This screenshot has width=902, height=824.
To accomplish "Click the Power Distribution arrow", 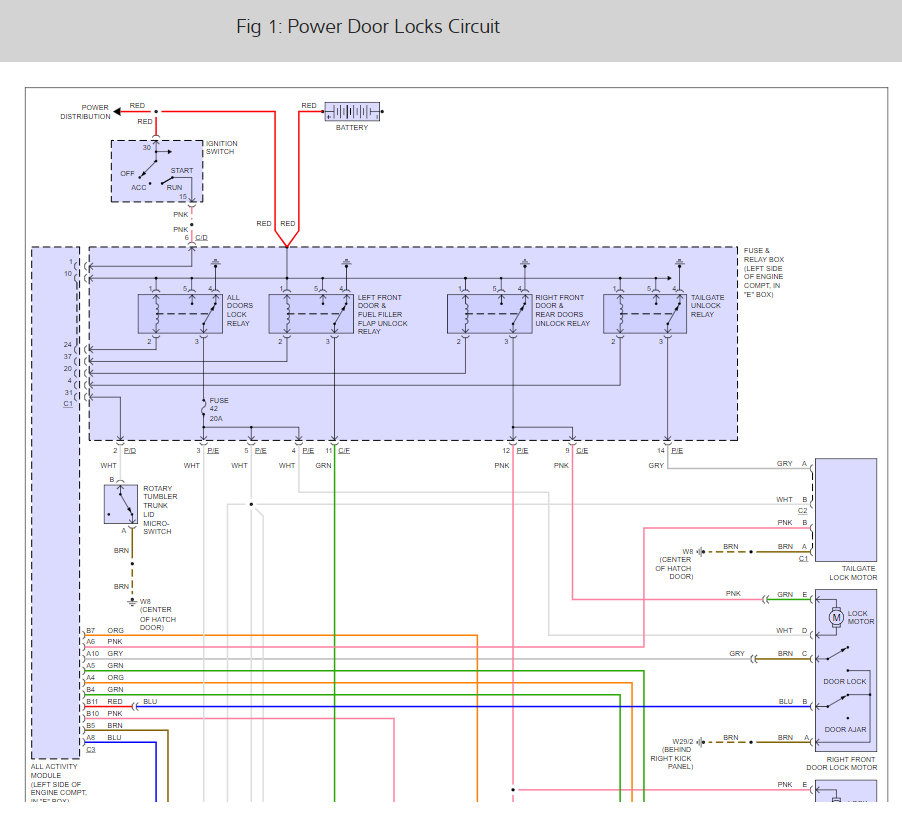I will tap(120, 110).
